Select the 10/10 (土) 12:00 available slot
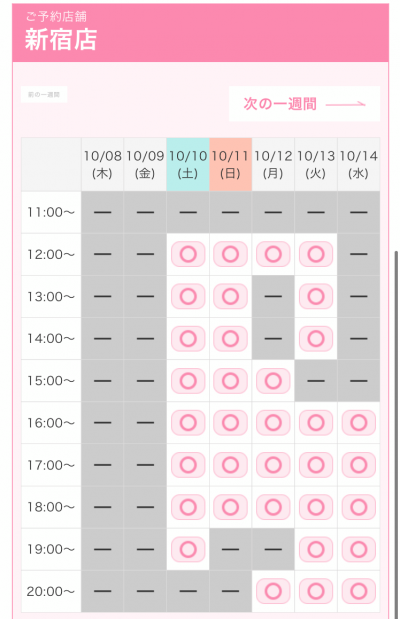The image size is (400, 619). (x=188, y=254)
